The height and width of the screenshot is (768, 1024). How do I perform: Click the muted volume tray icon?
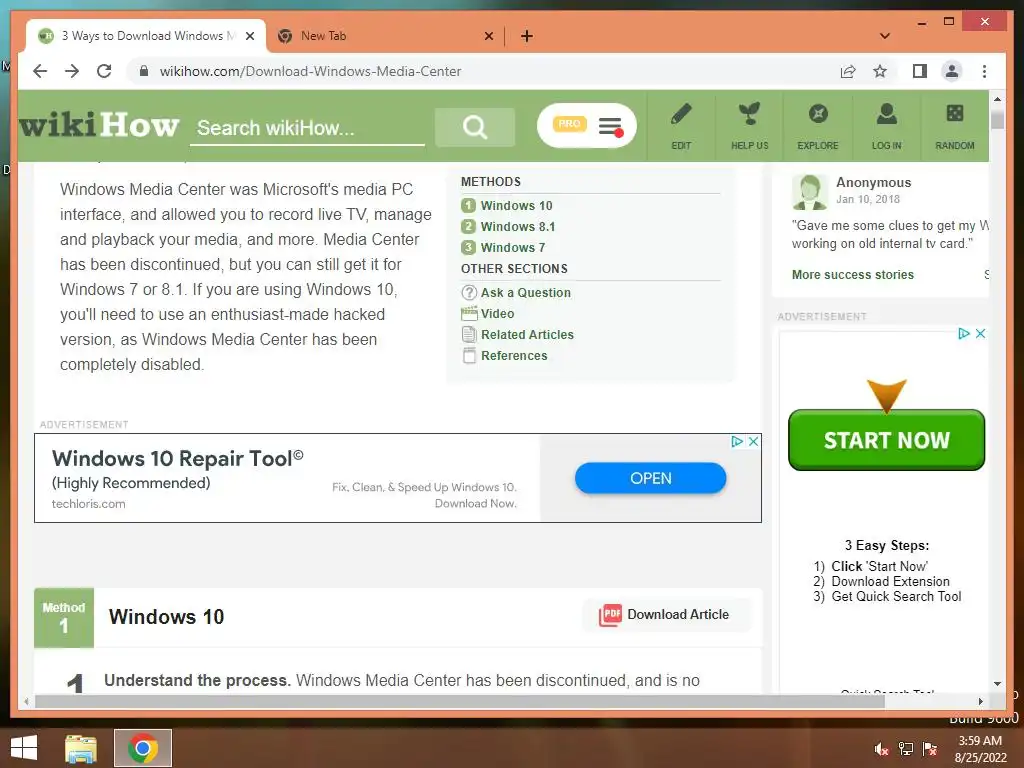coord(881,749)
